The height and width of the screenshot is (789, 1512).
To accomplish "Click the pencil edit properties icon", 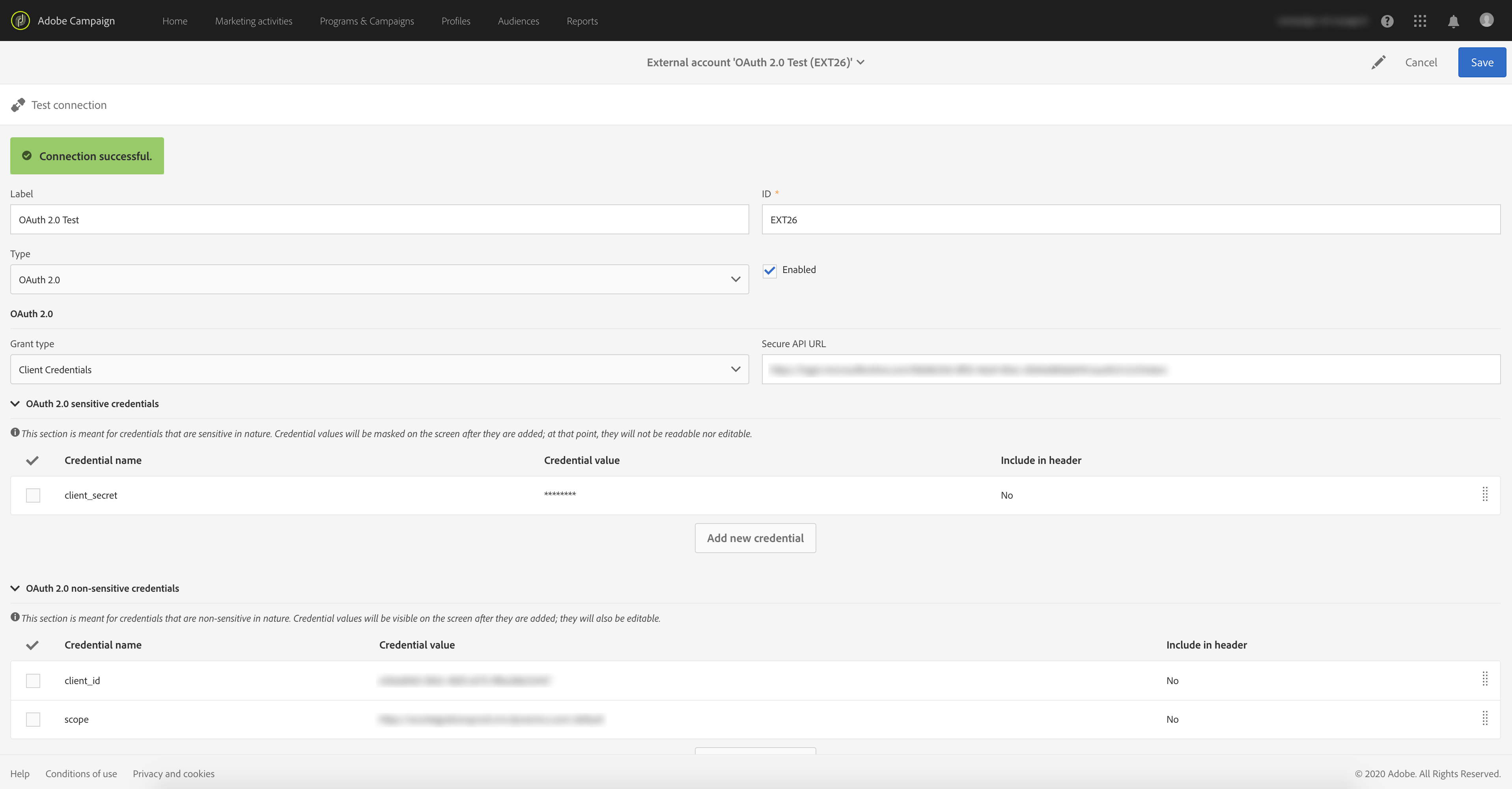I will [x=1378, y=62].
